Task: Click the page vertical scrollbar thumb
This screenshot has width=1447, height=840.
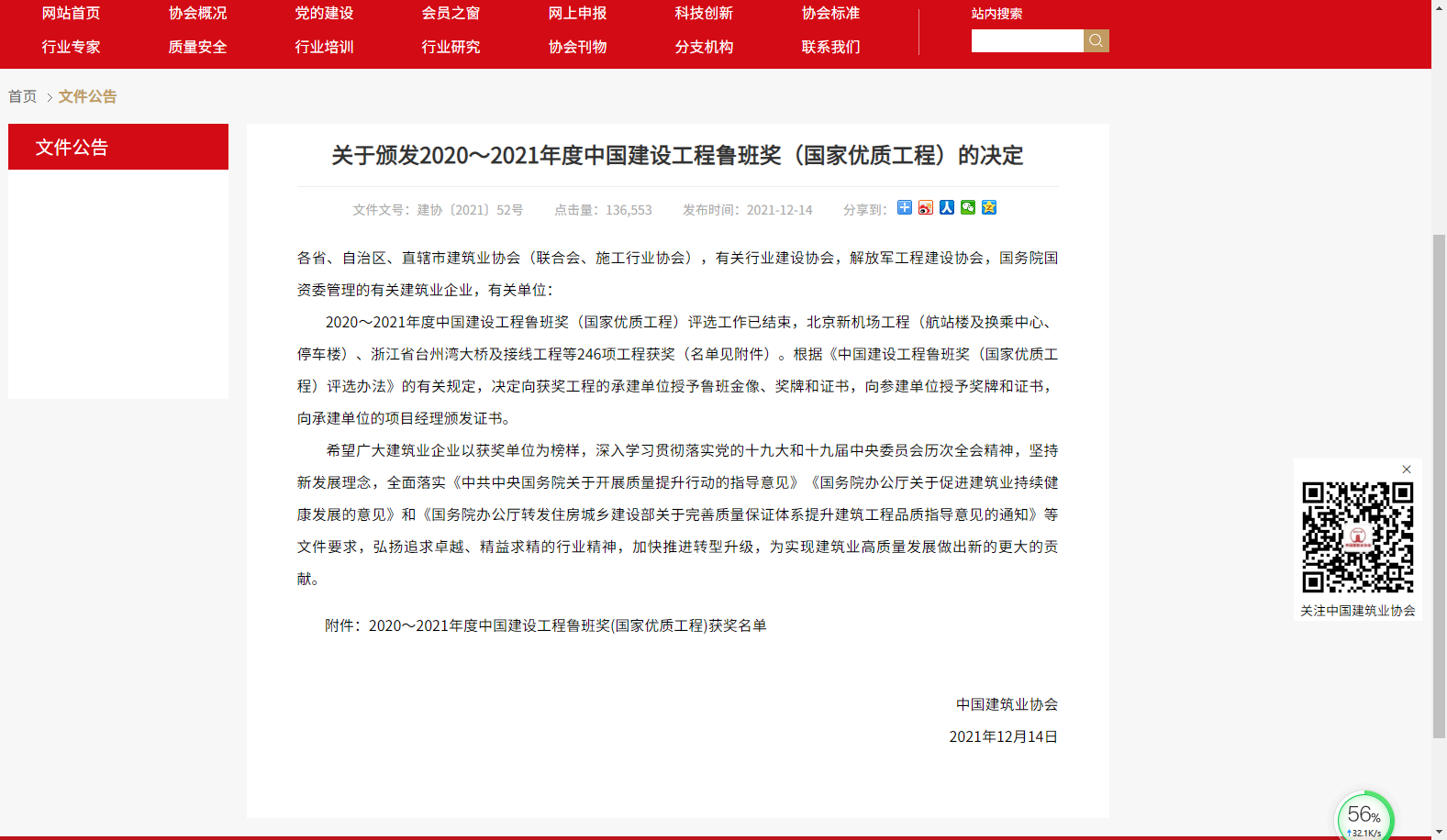Action: coord(1439,486)
